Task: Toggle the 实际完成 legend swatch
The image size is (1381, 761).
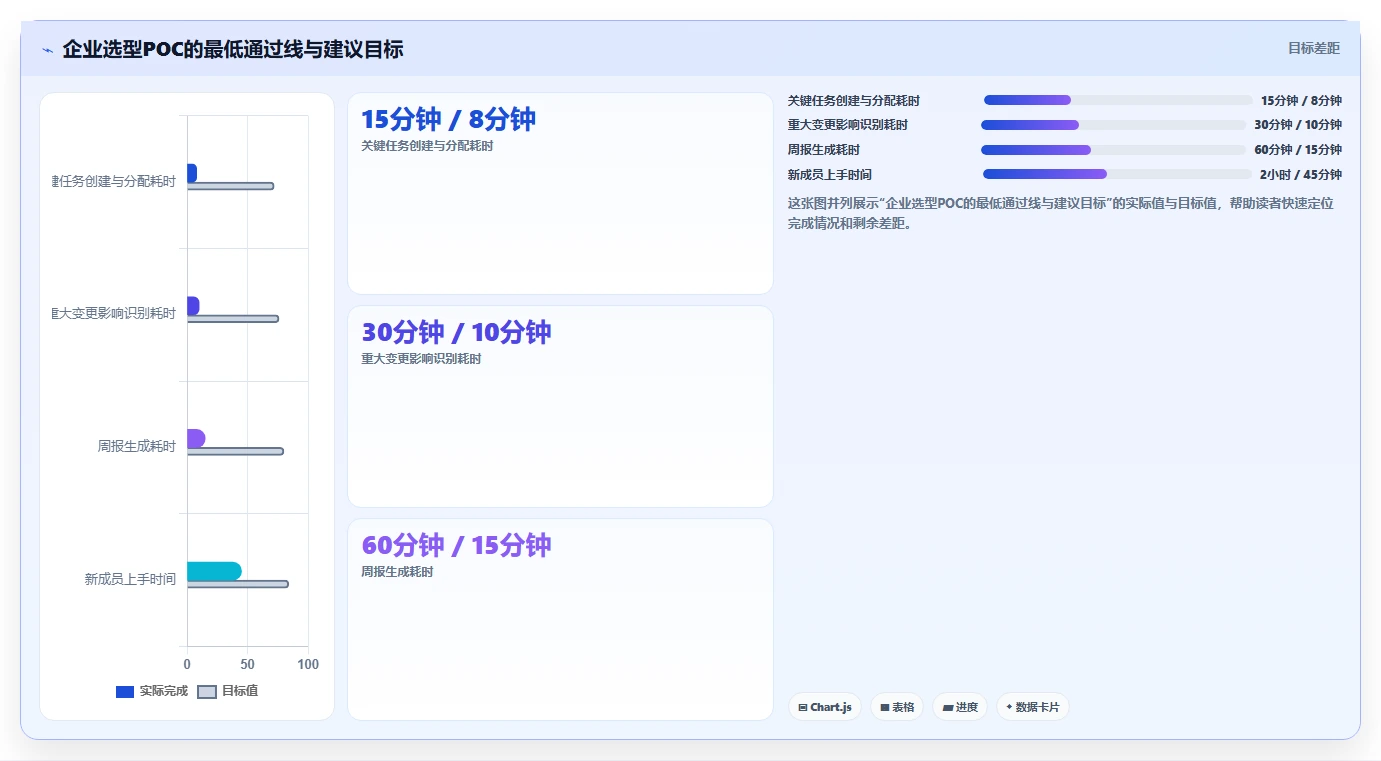Action: (125, 692)
